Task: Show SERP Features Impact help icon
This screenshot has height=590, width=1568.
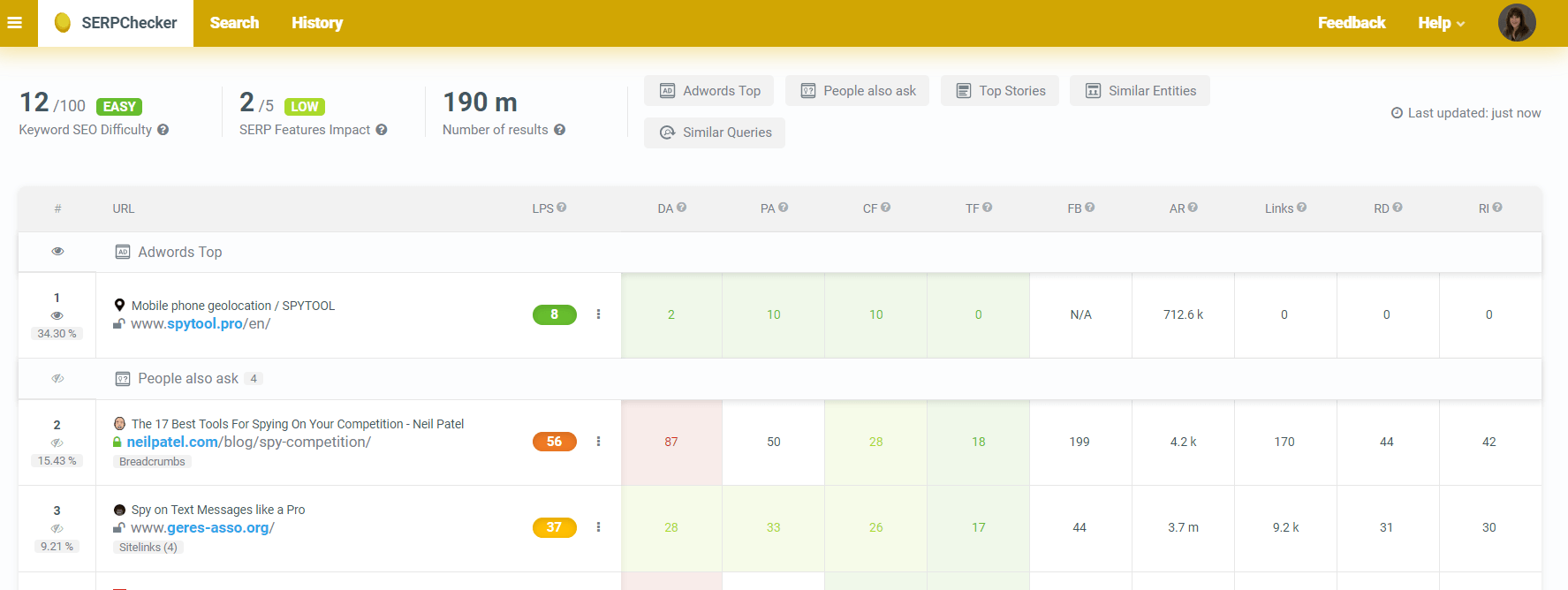Action: [x=382, y=130]
